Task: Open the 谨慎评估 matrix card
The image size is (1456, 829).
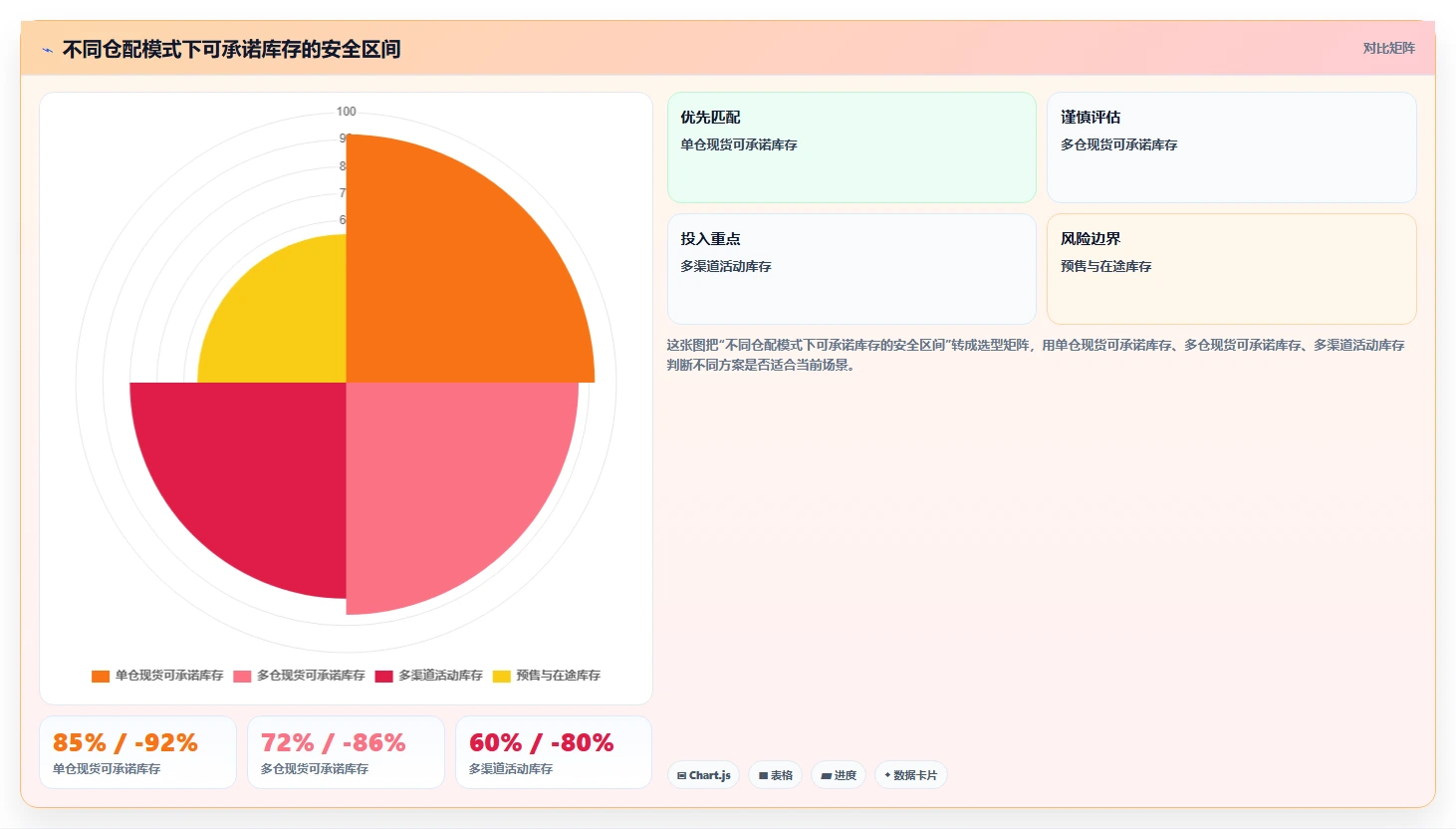Action: [x=1231, y=147]
